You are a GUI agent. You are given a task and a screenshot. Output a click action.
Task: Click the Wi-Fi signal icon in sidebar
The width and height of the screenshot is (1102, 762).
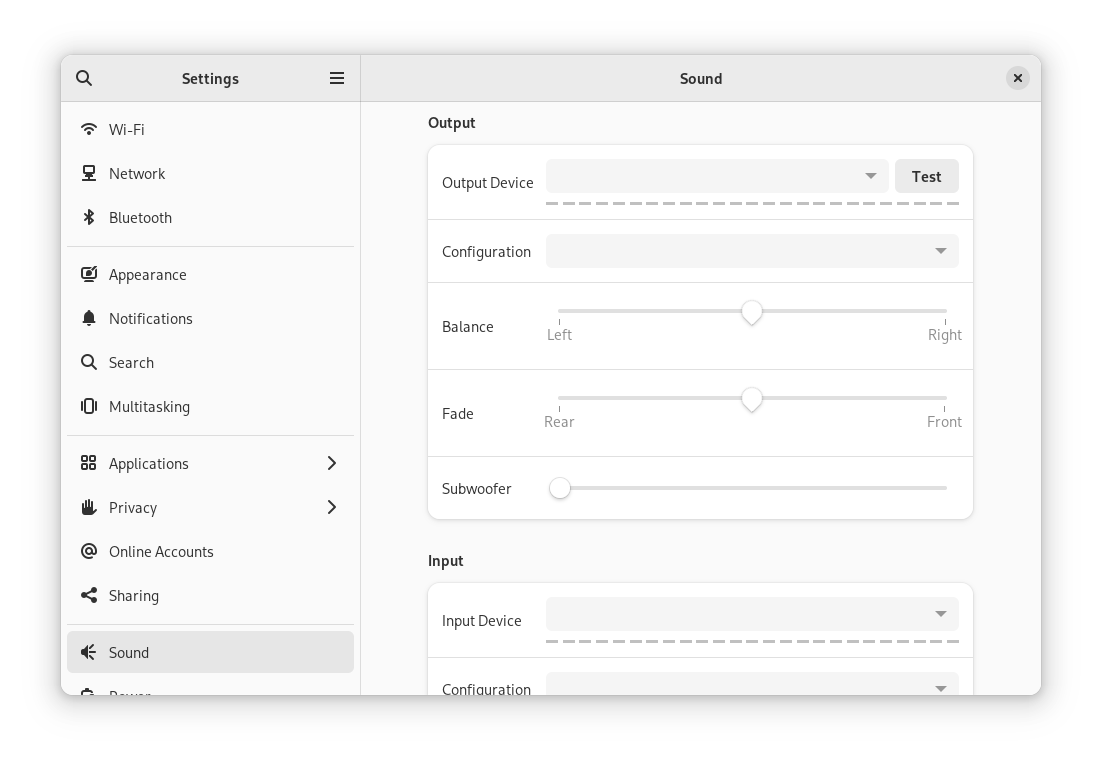point(89,129)
